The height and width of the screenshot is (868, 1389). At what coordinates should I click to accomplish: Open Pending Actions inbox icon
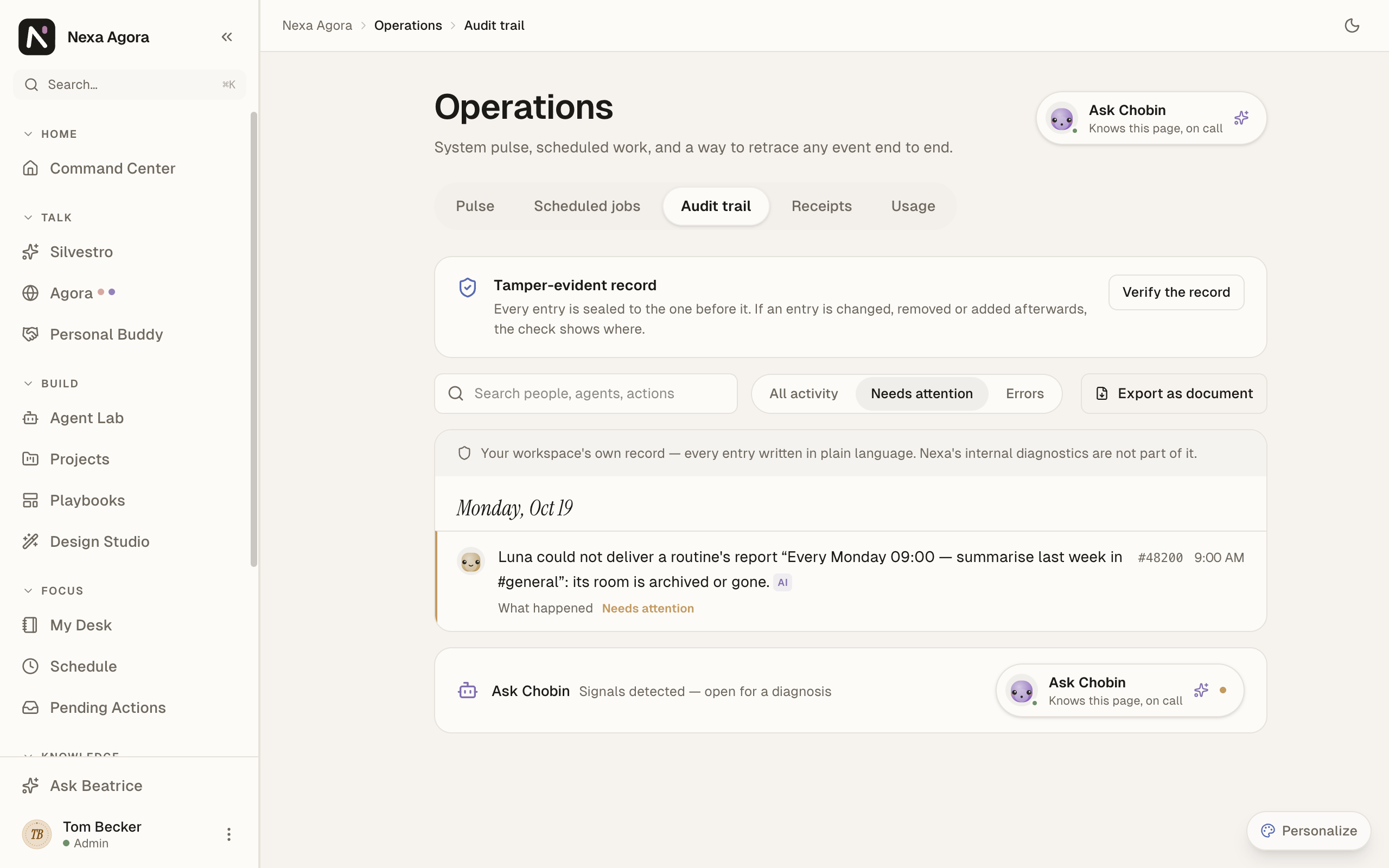(x=30, y=707)
